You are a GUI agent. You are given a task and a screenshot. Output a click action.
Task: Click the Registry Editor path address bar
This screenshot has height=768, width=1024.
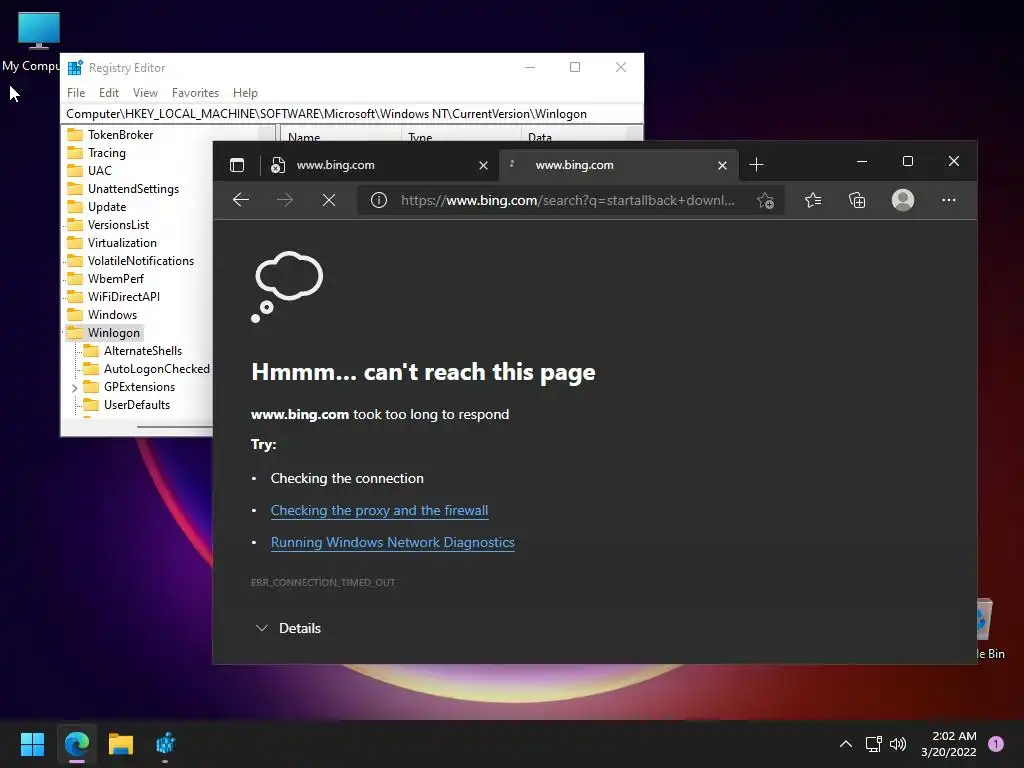352,114
